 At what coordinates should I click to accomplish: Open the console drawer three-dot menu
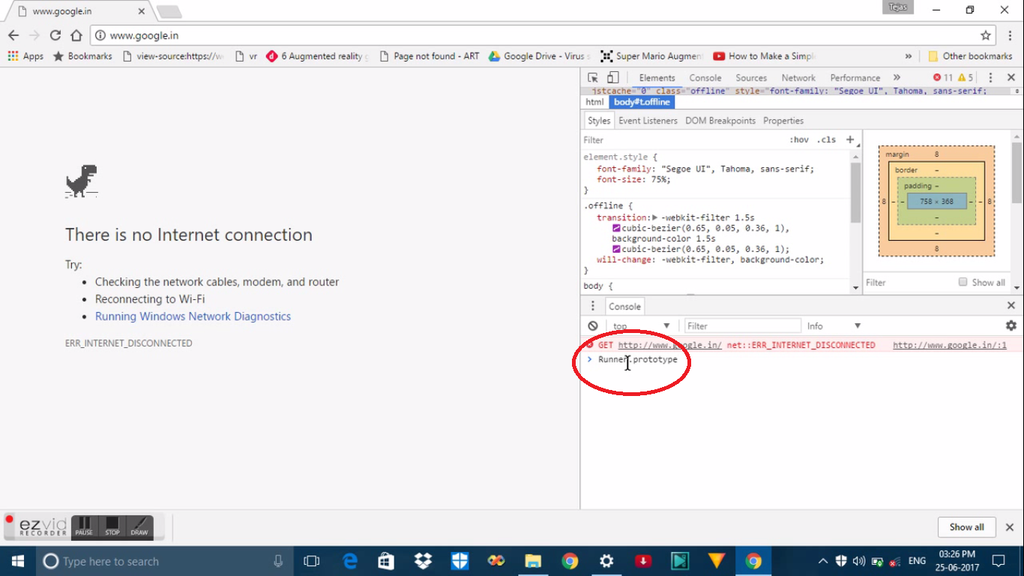(x=593, y=306)
